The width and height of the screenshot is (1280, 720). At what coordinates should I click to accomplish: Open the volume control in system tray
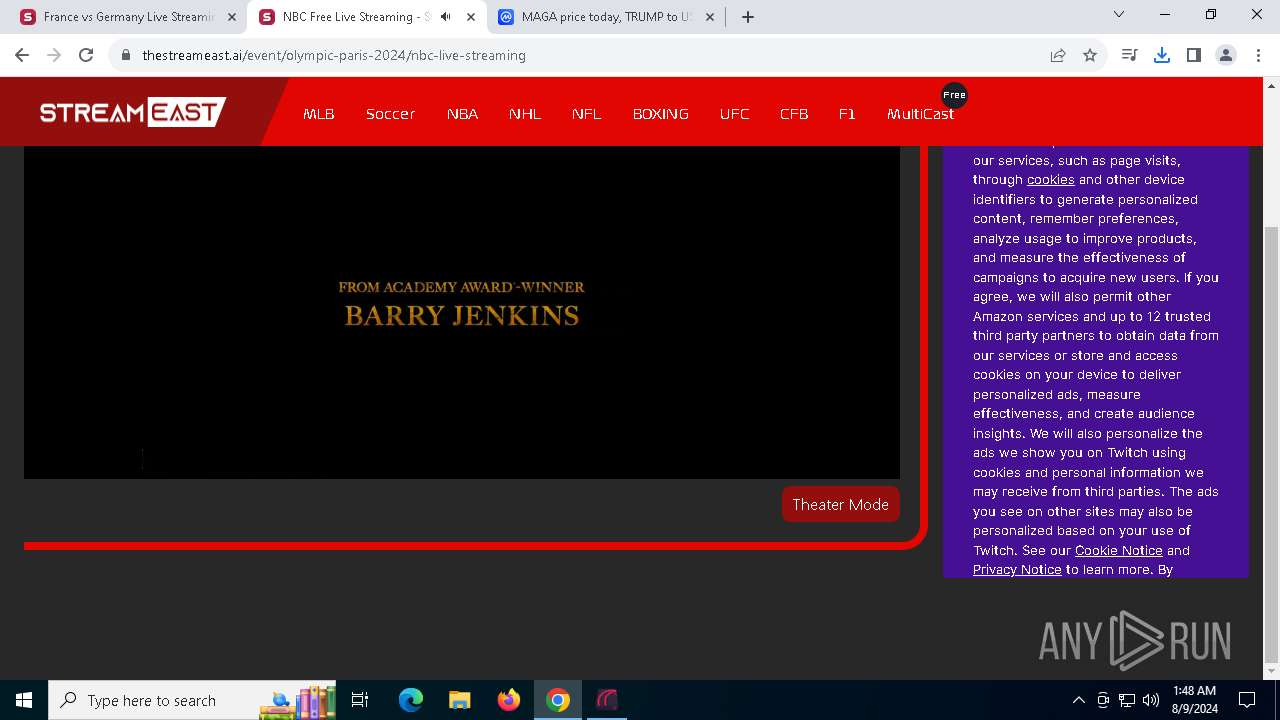1151,700
